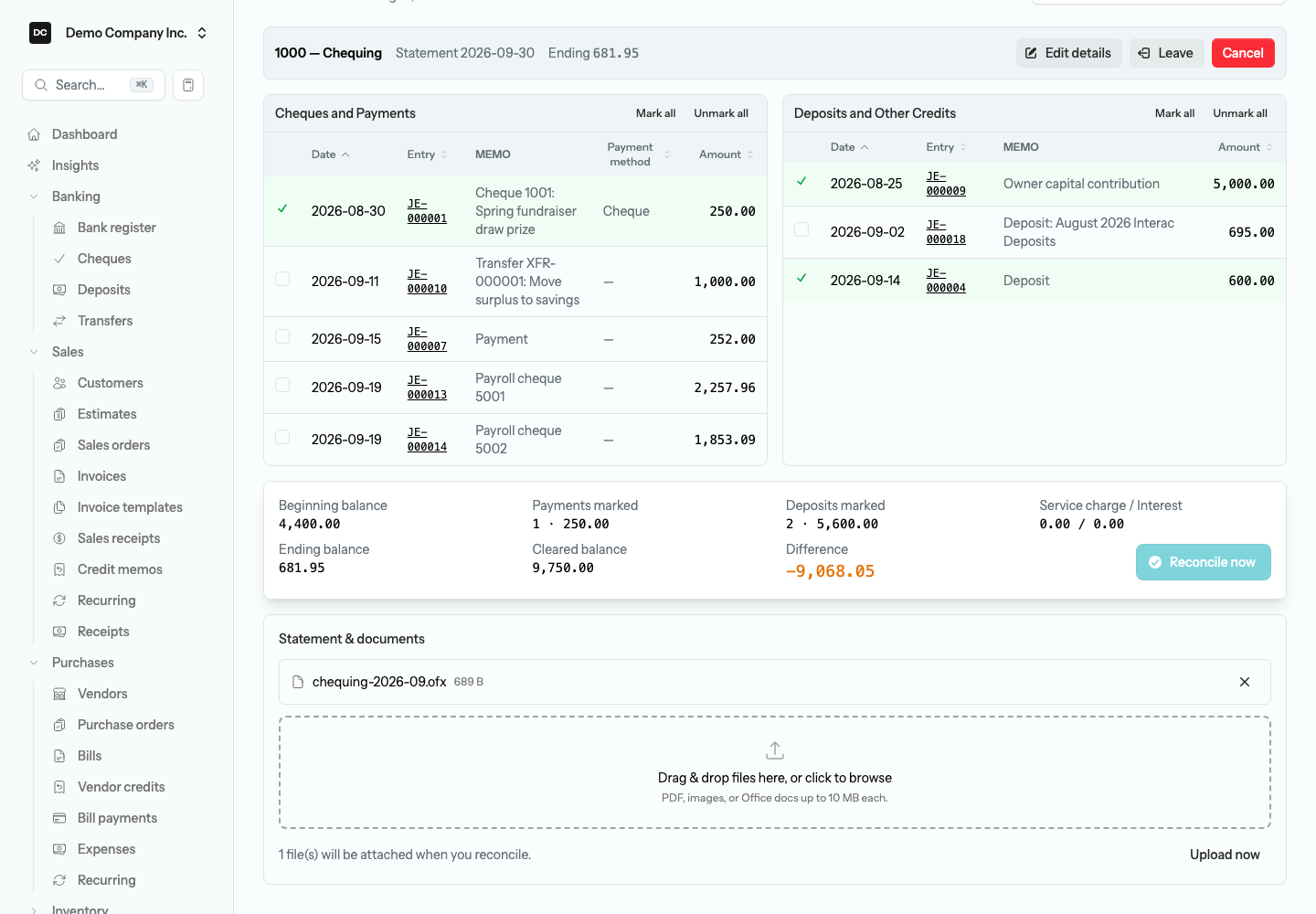Screen dimensions: 1316x914
Task: Click the Transfers arrows icon
Action: pos(59,321)
